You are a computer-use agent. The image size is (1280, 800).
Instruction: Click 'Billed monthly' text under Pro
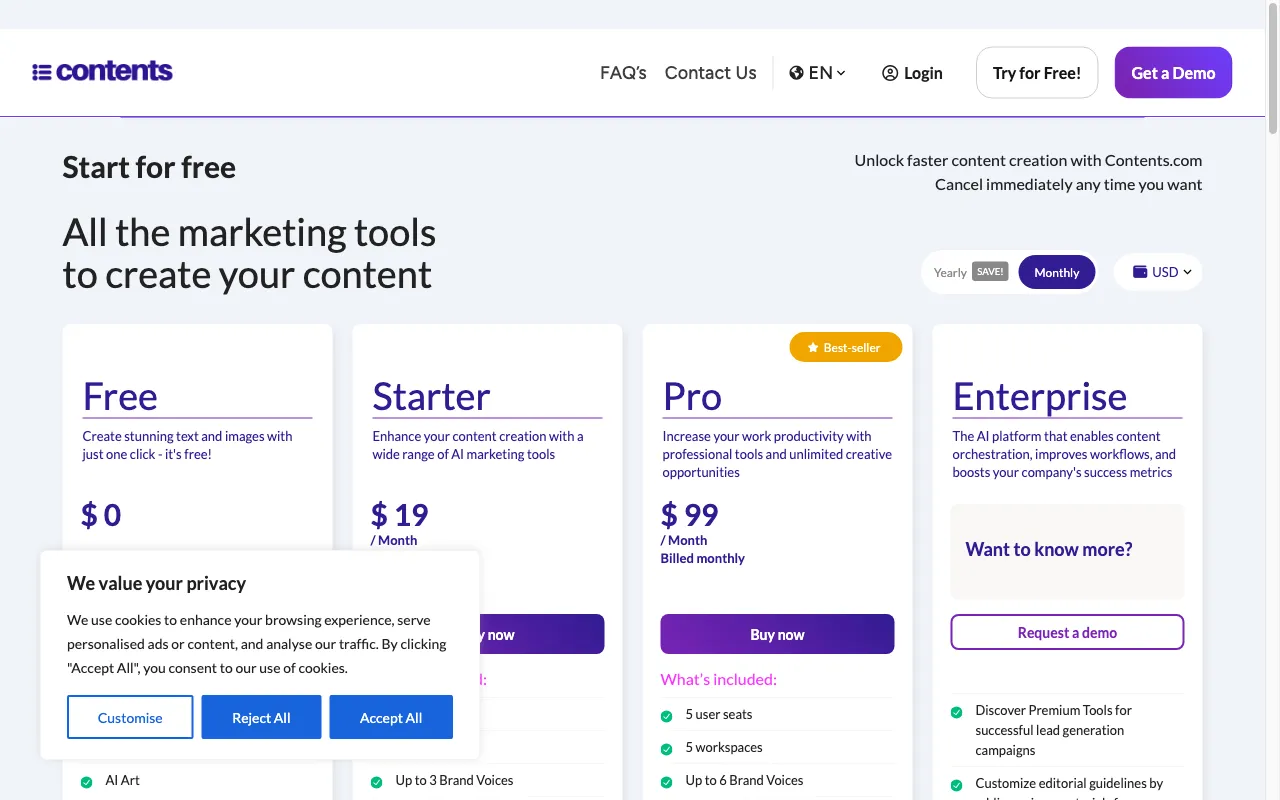702,558
